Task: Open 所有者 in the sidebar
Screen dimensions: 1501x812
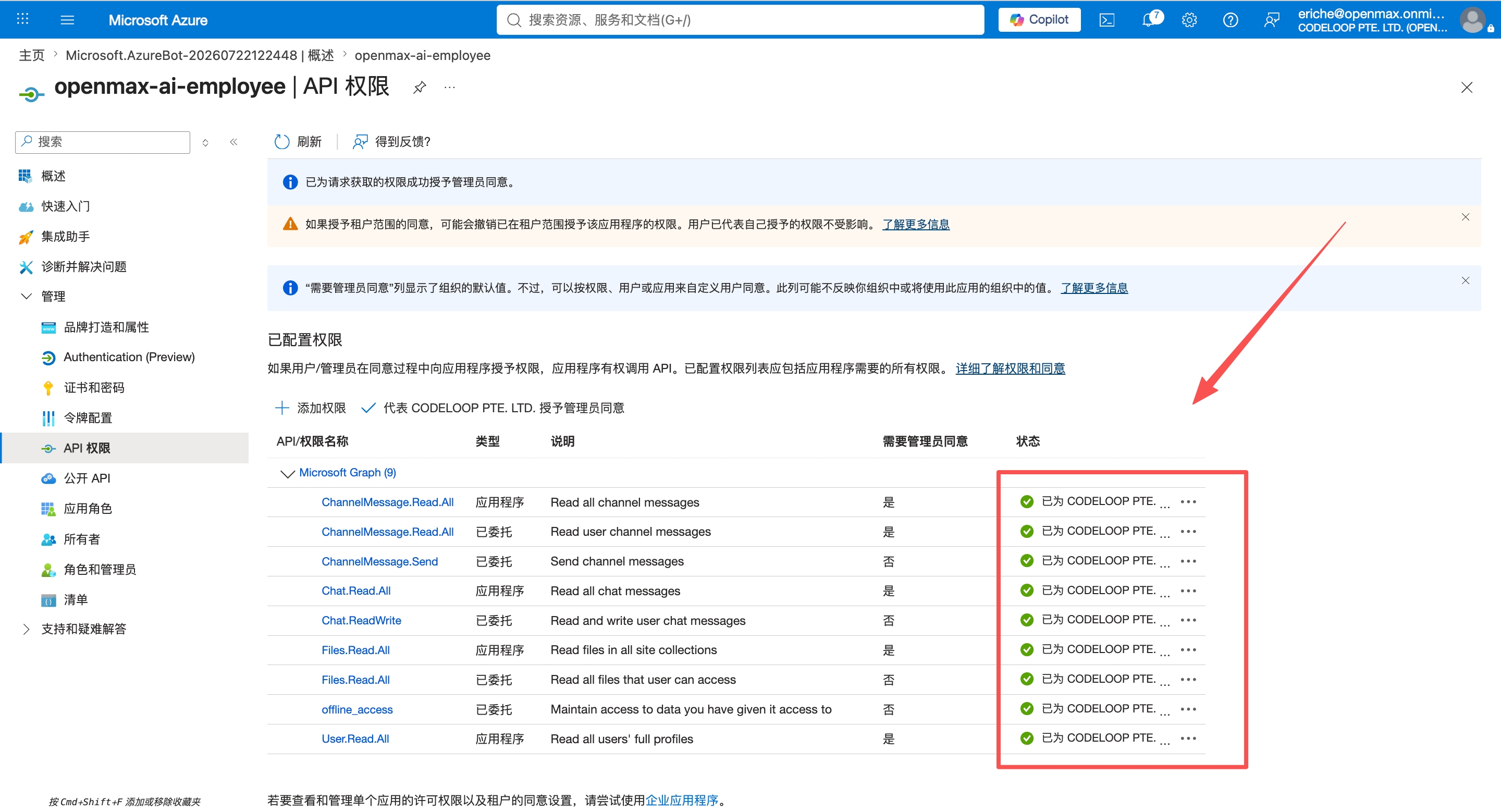Action: (x=82, y=539)
